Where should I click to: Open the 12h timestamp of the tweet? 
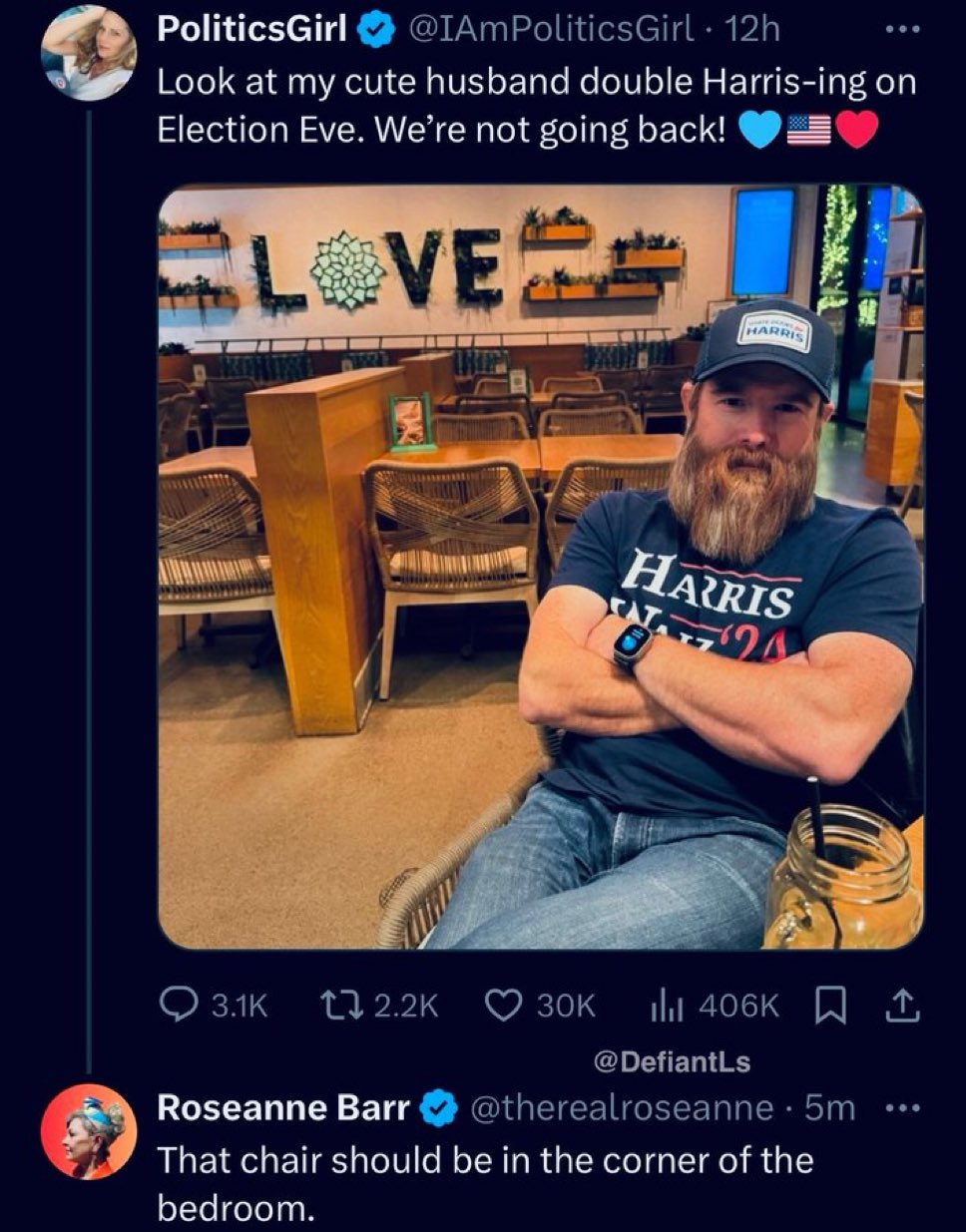tap(753, 31)
